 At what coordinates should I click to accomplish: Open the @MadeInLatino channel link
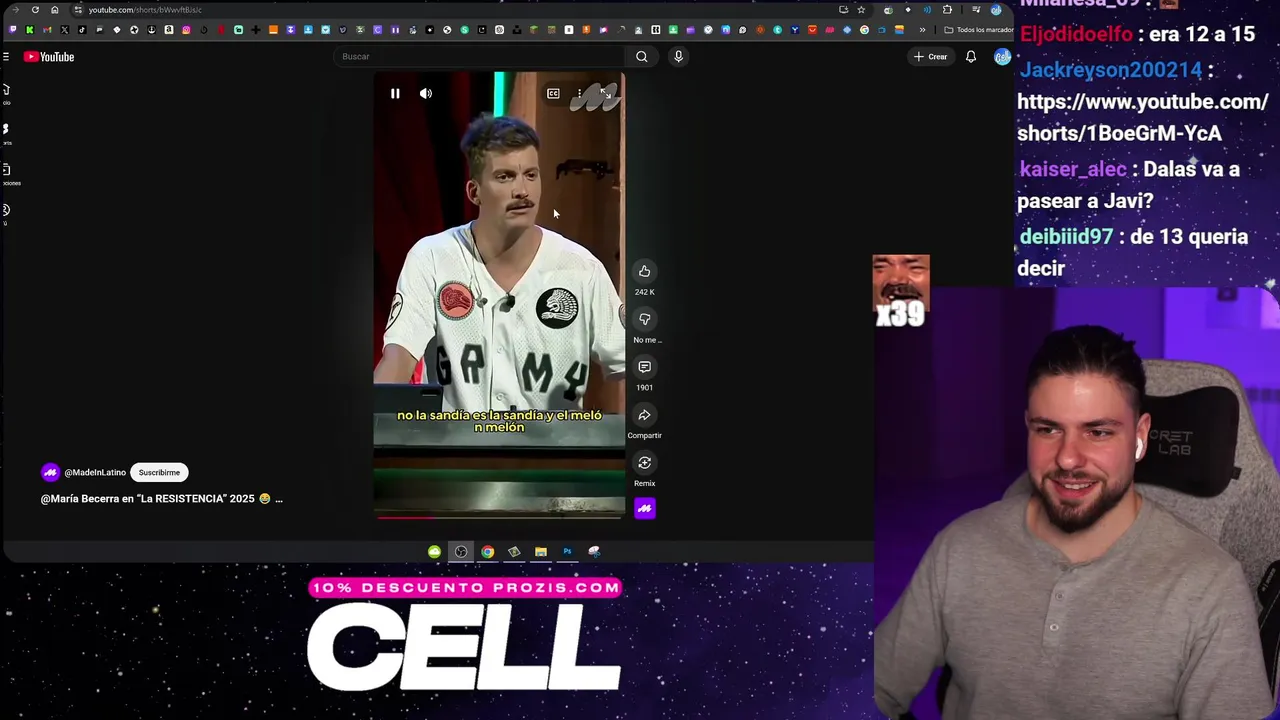click(95, 472)
